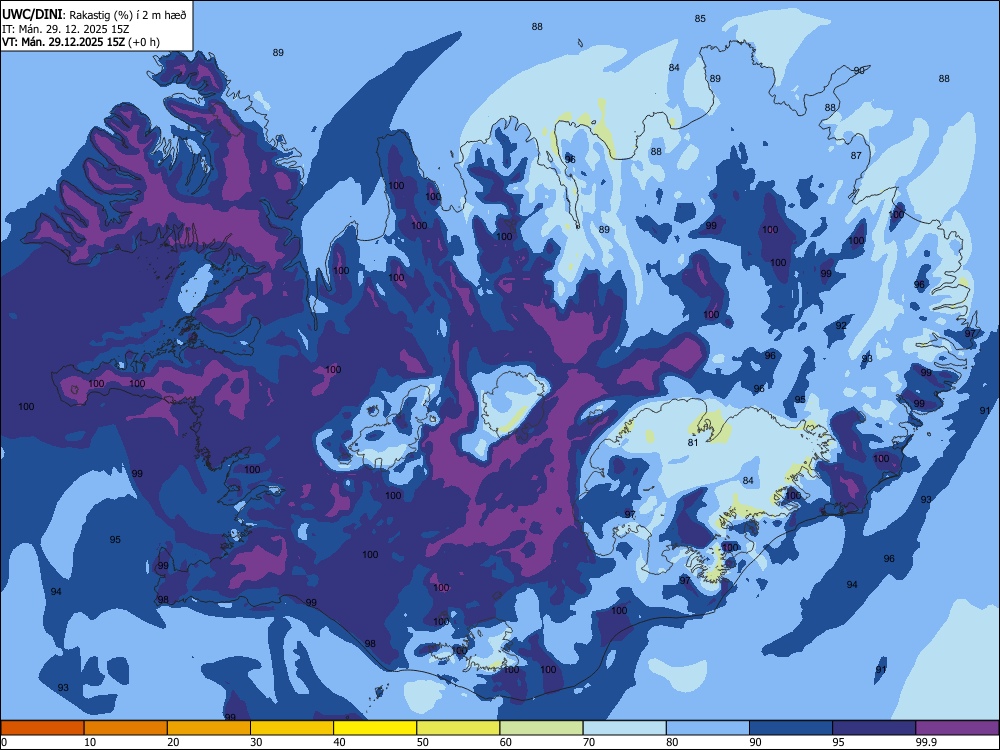Screen dimensions: 1000x750
Task: Click the legend tick label 50
Action: [x=423, y=742]
